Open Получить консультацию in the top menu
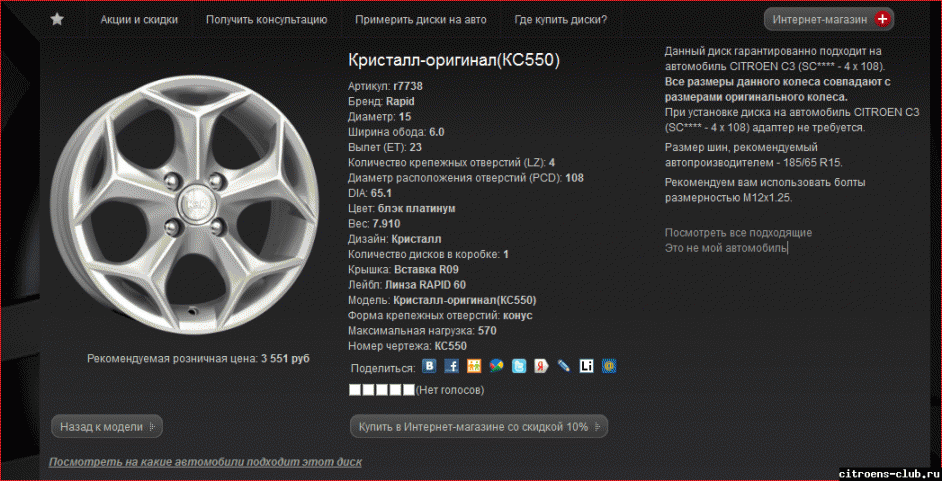The width and height of the screenshot is (942, 481). tap(267, 20)
